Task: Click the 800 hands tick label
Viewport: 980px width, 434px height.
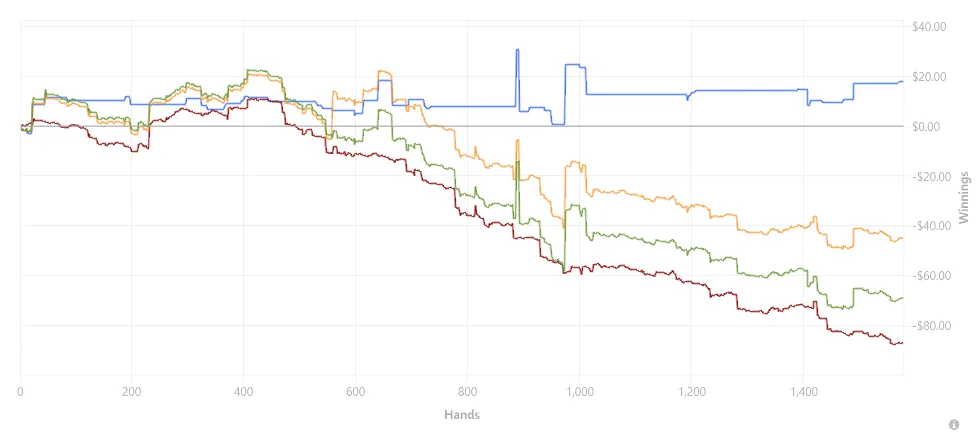Action: (467, 393)
